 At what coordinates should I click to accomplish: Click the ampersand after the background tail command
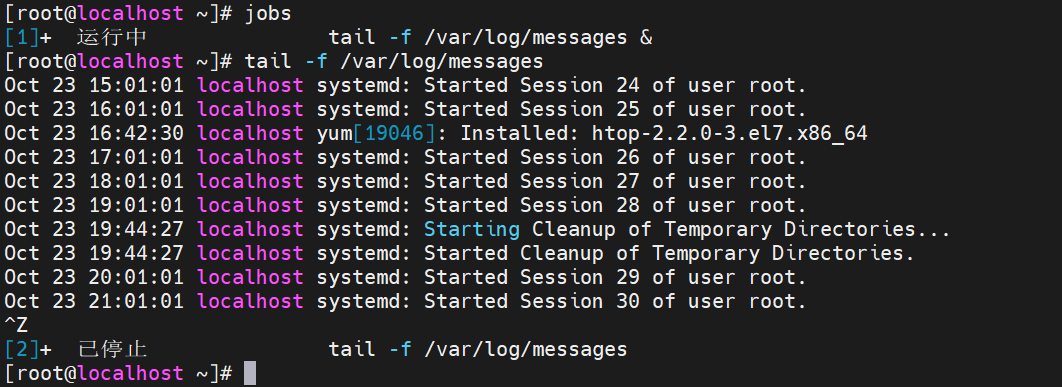(x=645, y=37)
